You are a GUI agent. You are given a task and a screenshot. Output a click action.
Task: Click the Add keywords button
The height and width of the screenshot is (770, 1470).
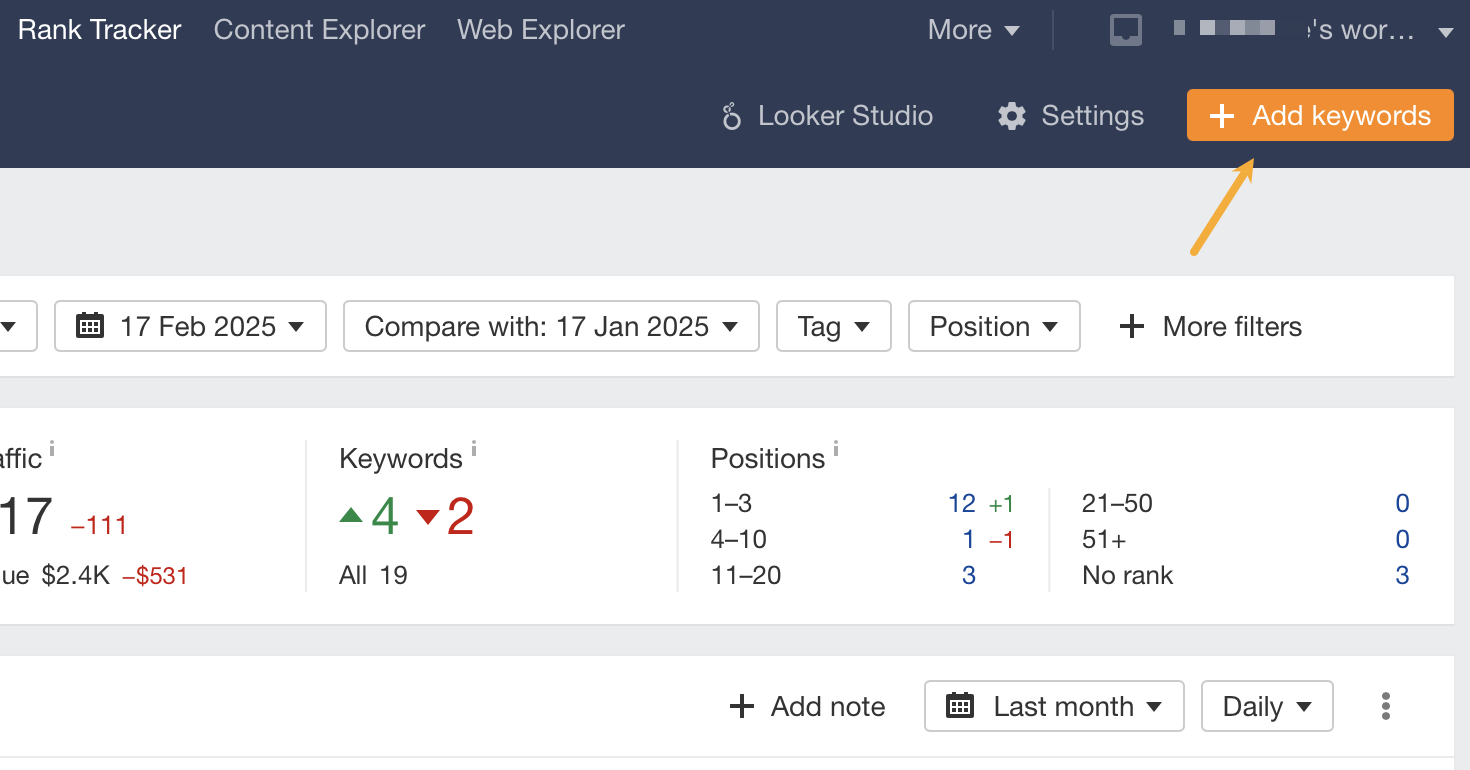[x=1319, y=115]
